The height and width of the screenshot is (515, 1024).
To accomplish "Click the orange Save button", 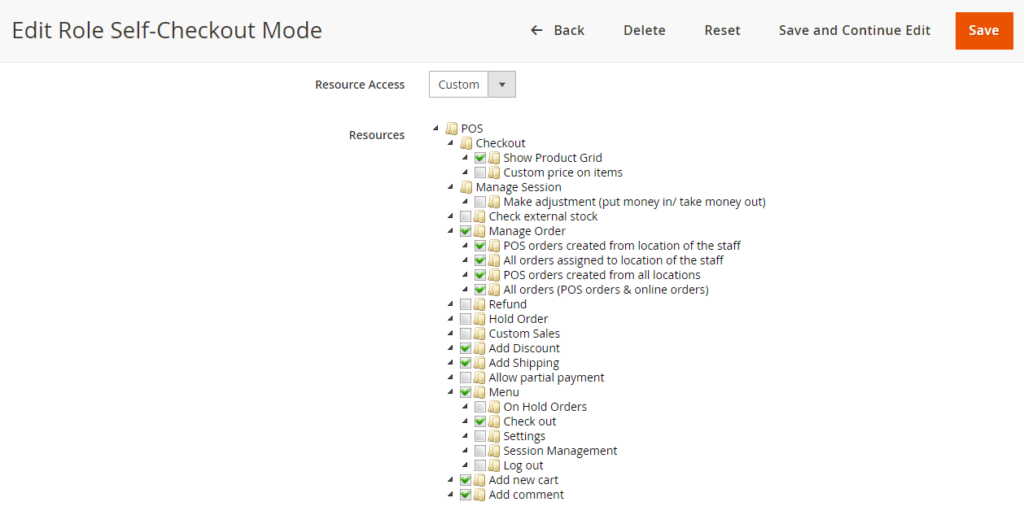I will click(x=983, y=31).
